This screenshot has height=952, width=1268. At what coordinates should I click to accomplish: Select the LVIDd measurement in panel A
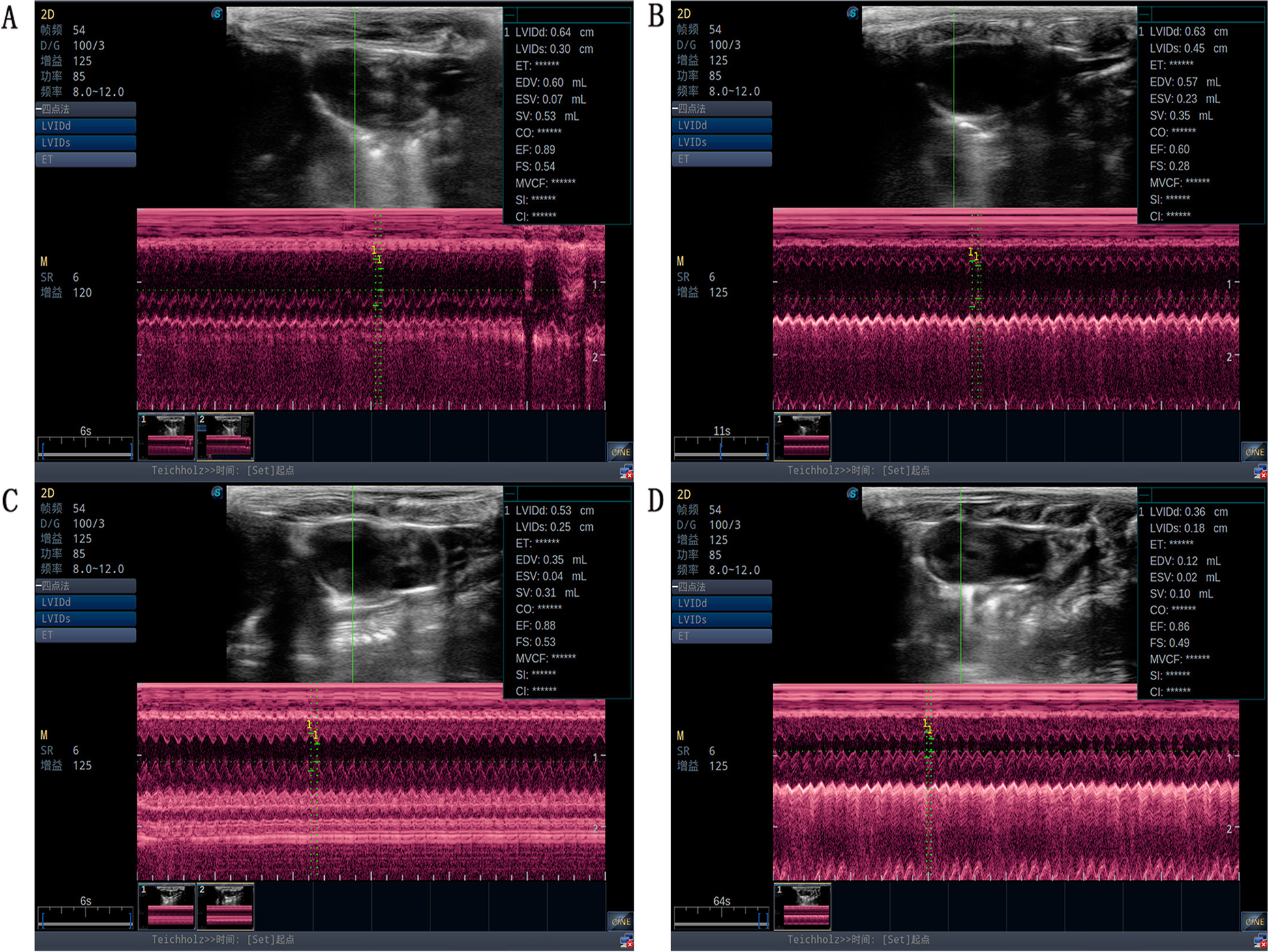click(x=85, y=126)
